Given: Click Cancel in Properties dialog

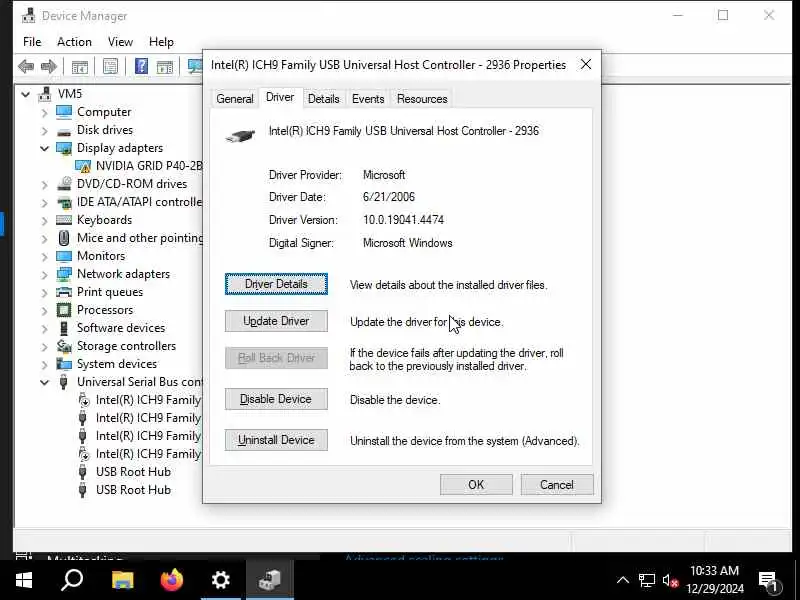Looking at the screenshot, I should (557, 485).
